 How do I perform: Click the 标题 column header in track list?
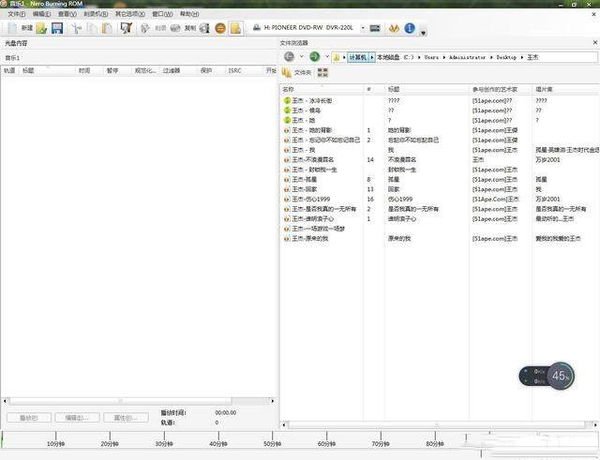42,70
